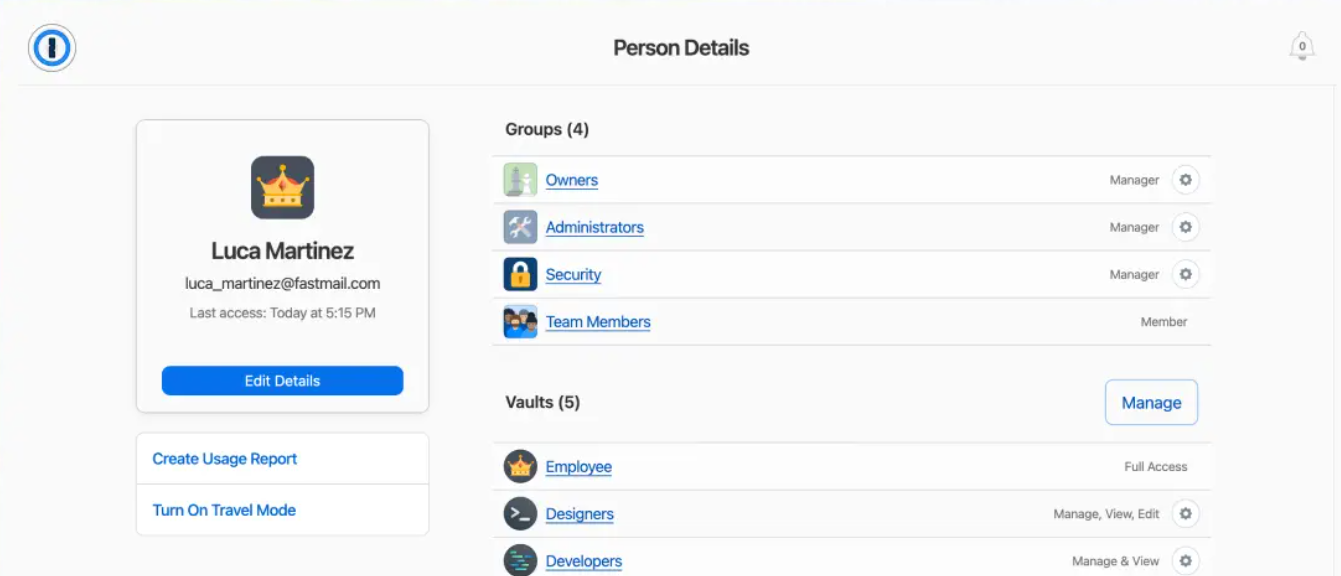Select the Team Members group icon
The image size is (1341, 576).
point(520,321)
